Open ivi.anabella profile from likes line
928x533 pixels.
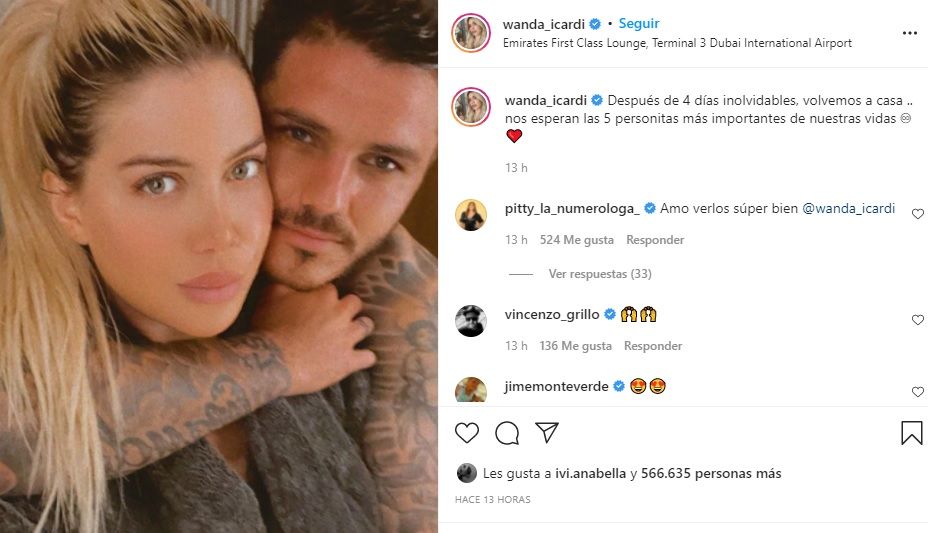coord(590,473)
